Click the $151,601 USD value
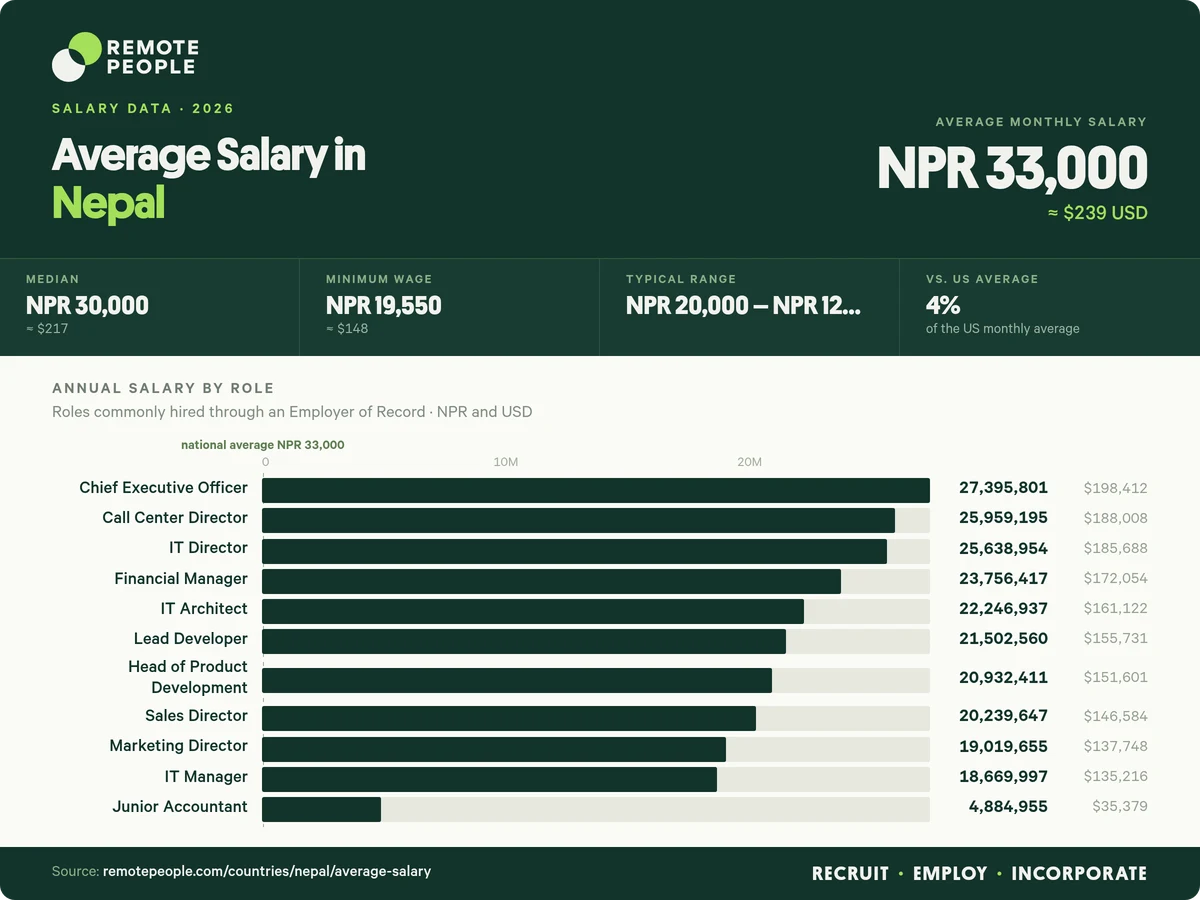 pos(1115,678)
